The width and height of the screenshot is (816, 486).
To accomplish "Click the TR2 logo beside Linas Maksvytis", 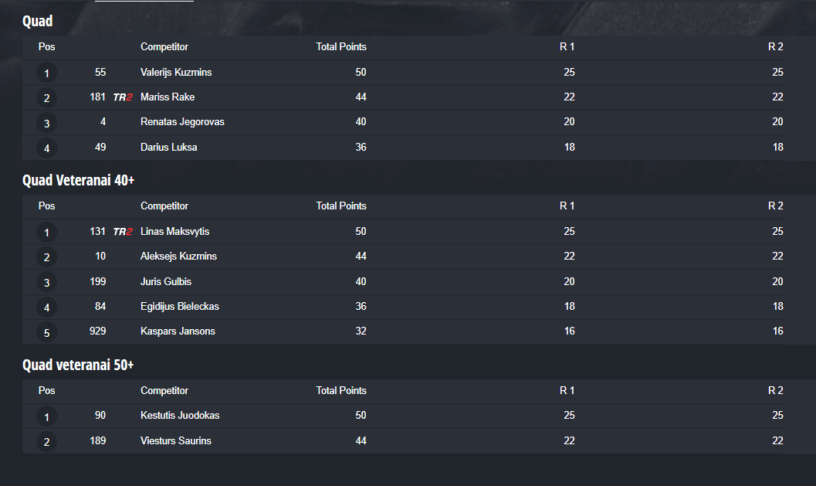I will (x=123, y=232).
